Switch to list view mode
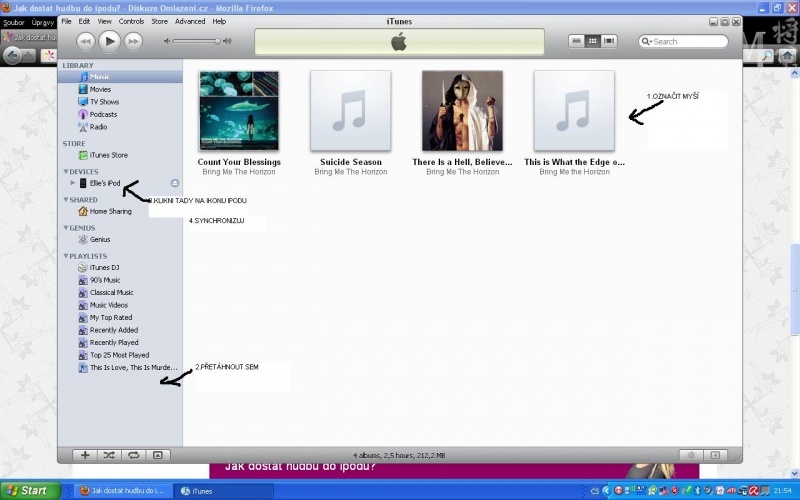Viewport: 800px width, 500px height. coord(576,41)
